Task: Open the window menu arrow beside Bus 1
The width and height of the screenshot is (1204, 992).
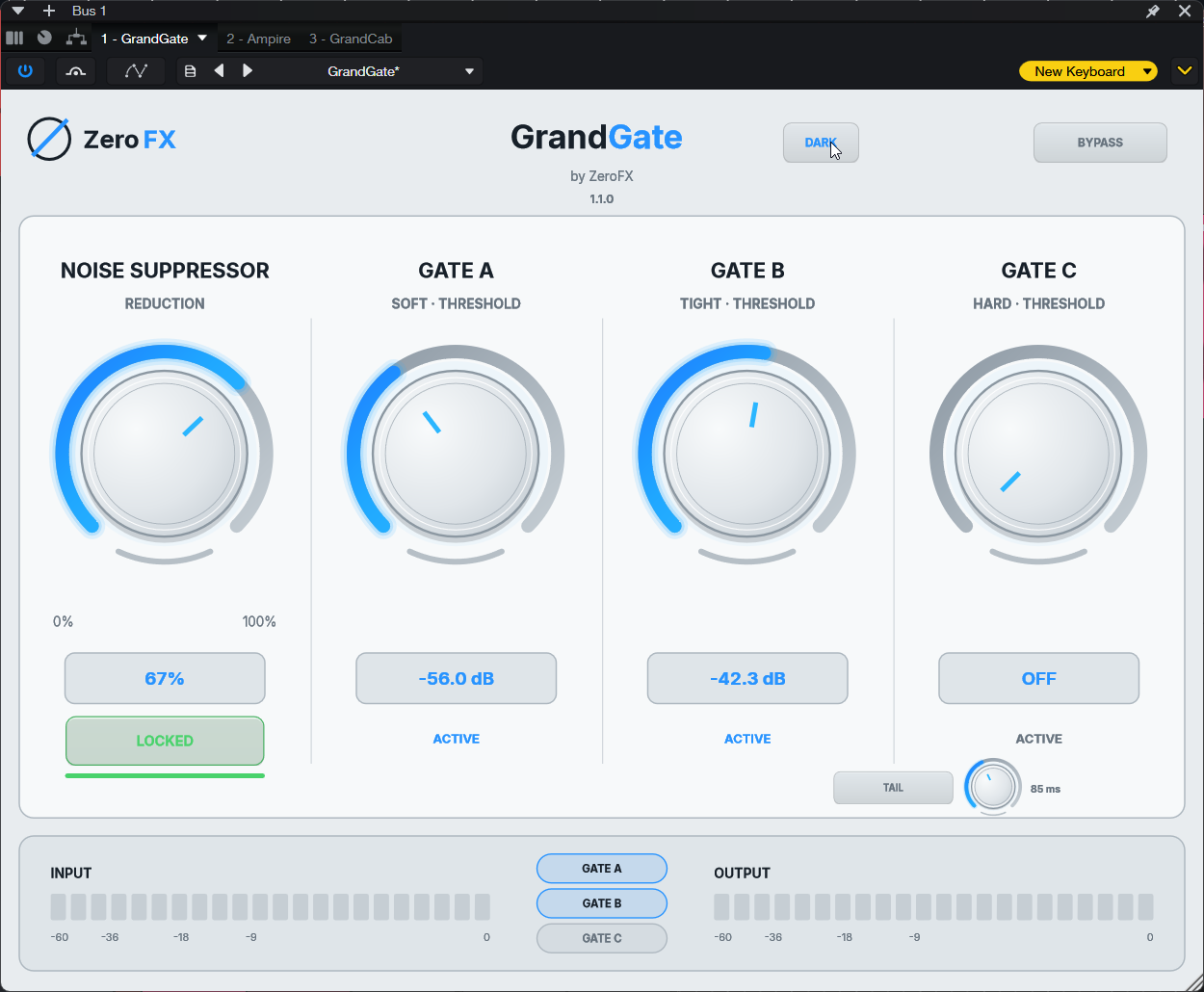Action: [18, 11]
